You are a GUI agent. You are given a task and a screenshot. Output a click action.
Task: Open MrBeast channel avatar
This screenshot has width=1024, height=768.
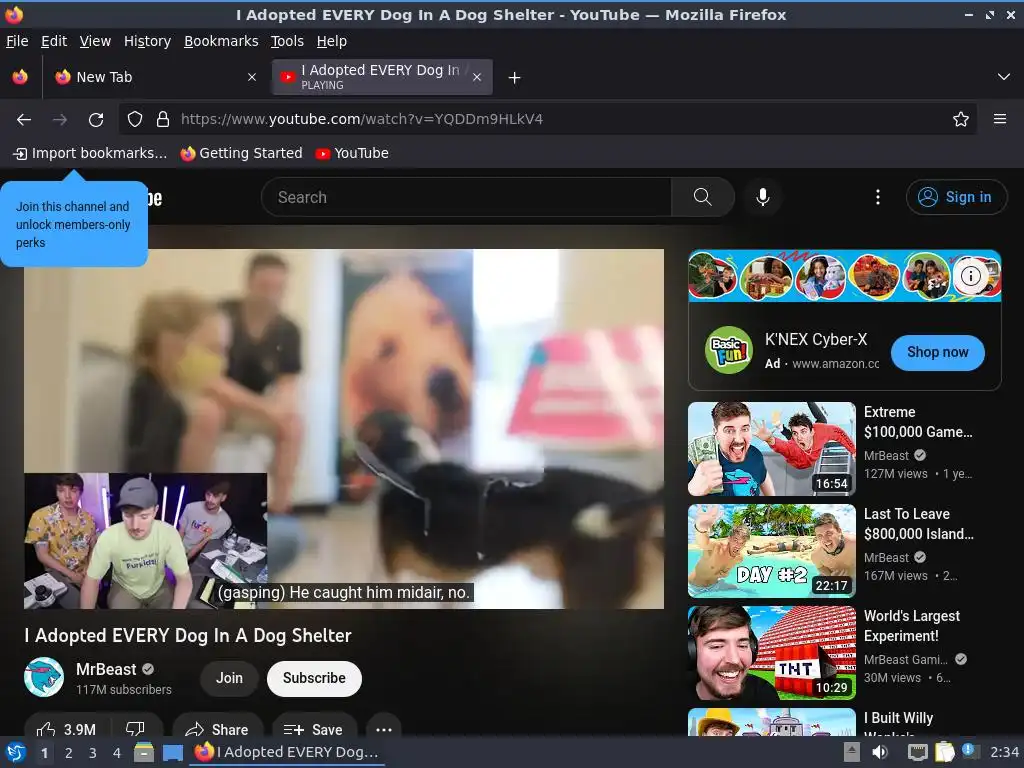pos(44,677)
